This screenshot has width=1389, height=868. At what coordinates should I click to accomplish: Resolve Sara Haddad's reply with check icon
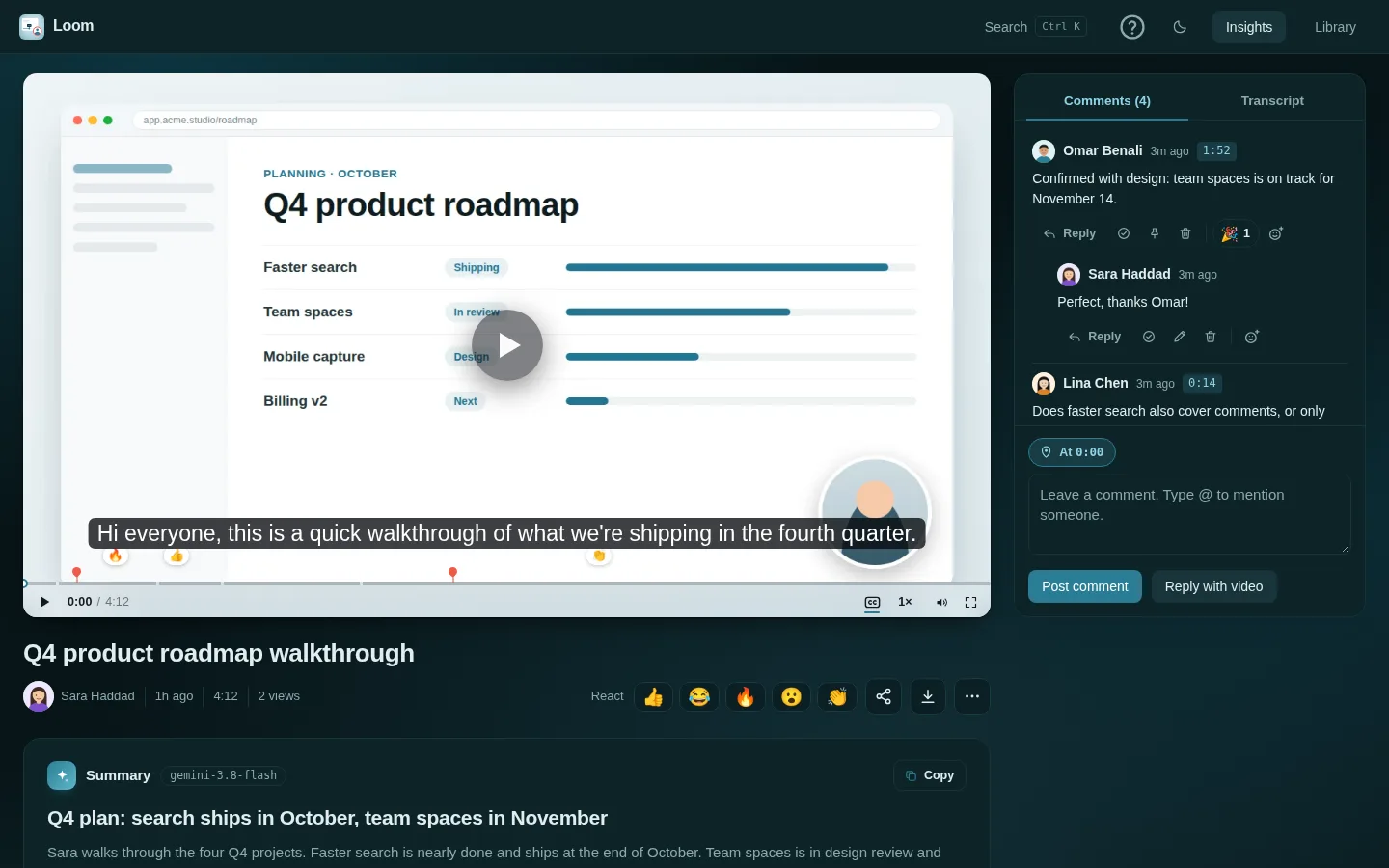point(1149,337)
